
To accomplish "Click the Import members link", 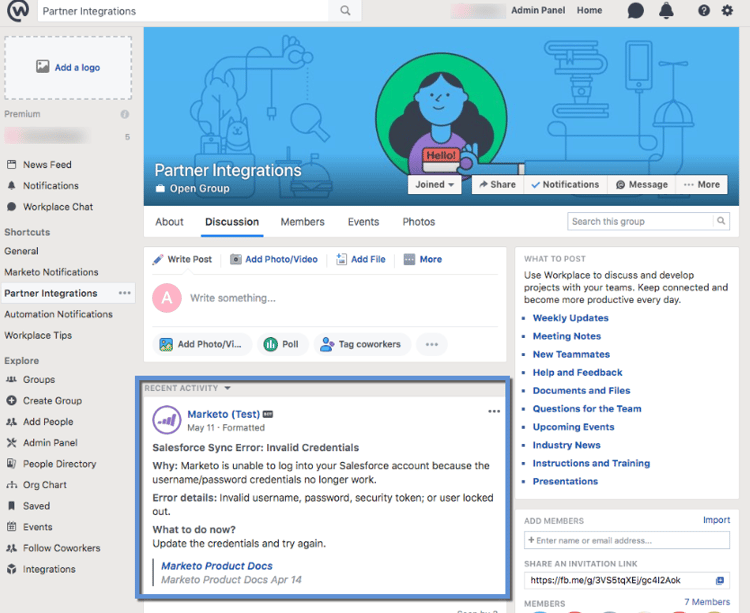I will (717, 520).
